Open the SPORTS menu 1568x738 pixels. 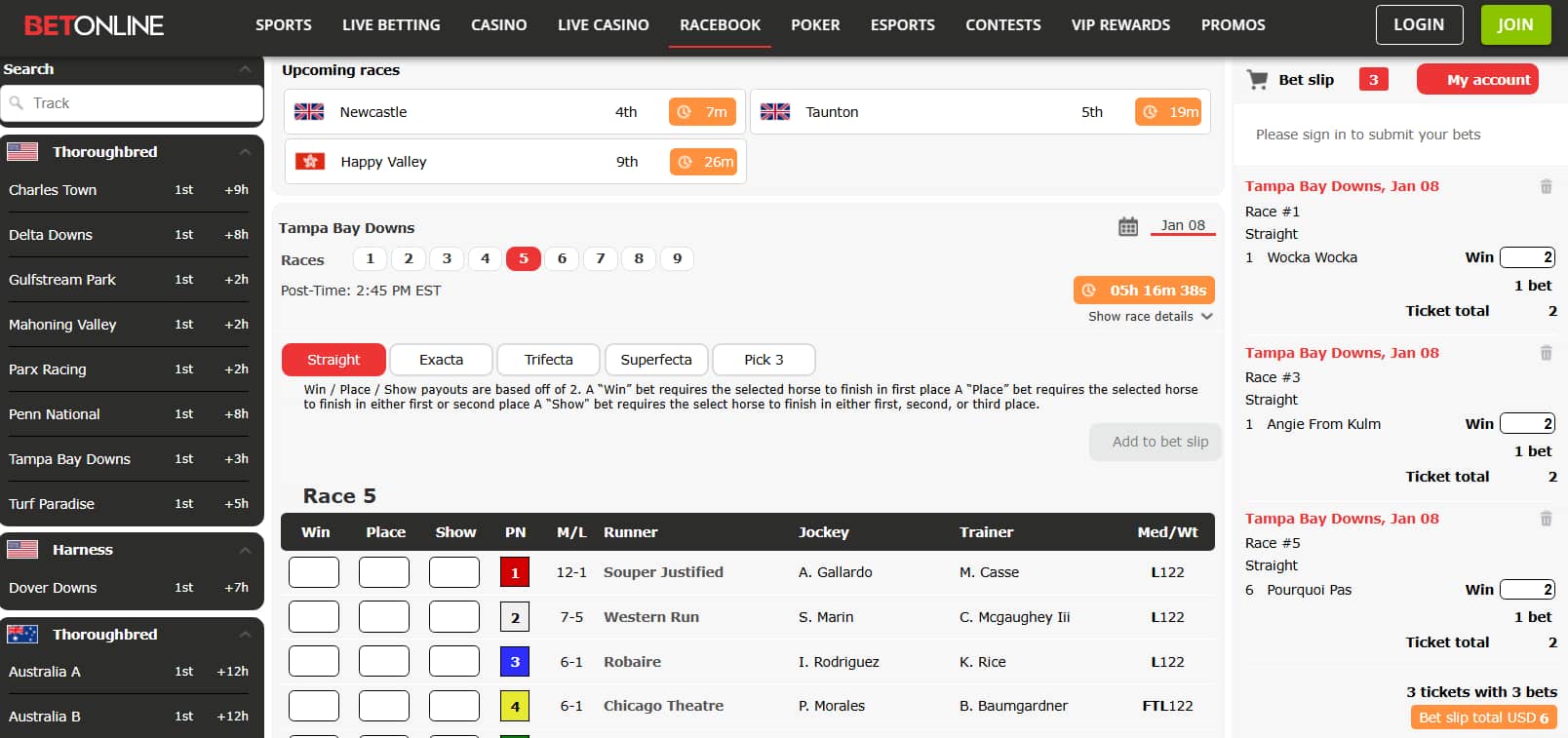click(284, 25)
